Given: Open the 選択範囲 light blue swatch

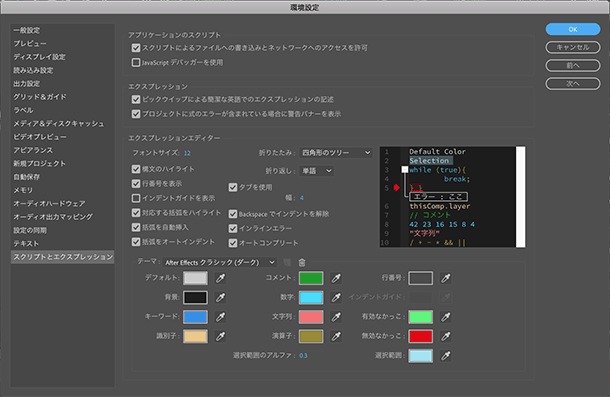Looking at the screenshot, I should pyautogui.click(x=421, y=355).
